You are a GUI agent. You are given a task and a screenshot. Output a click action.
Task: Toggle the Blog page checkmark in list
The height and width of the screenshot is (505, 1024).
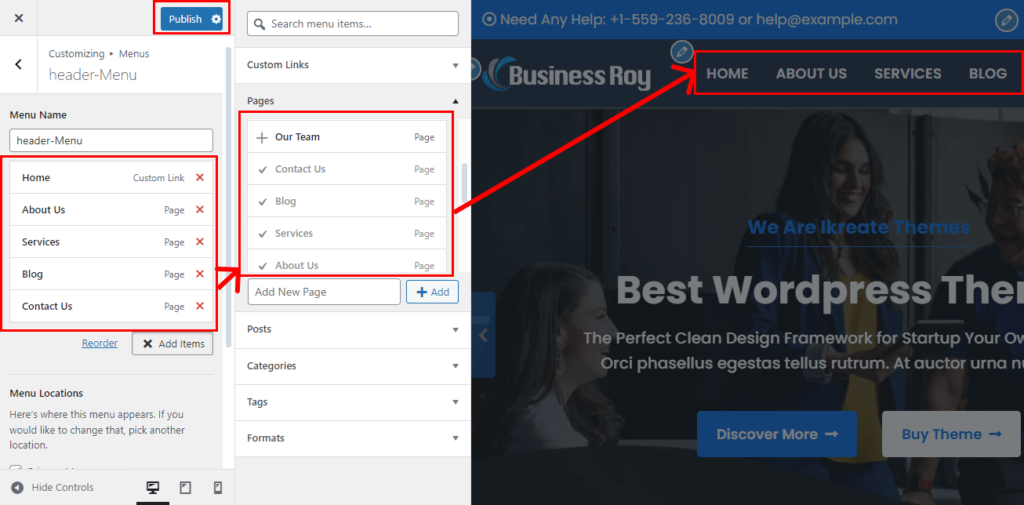[x=262, y=201]
